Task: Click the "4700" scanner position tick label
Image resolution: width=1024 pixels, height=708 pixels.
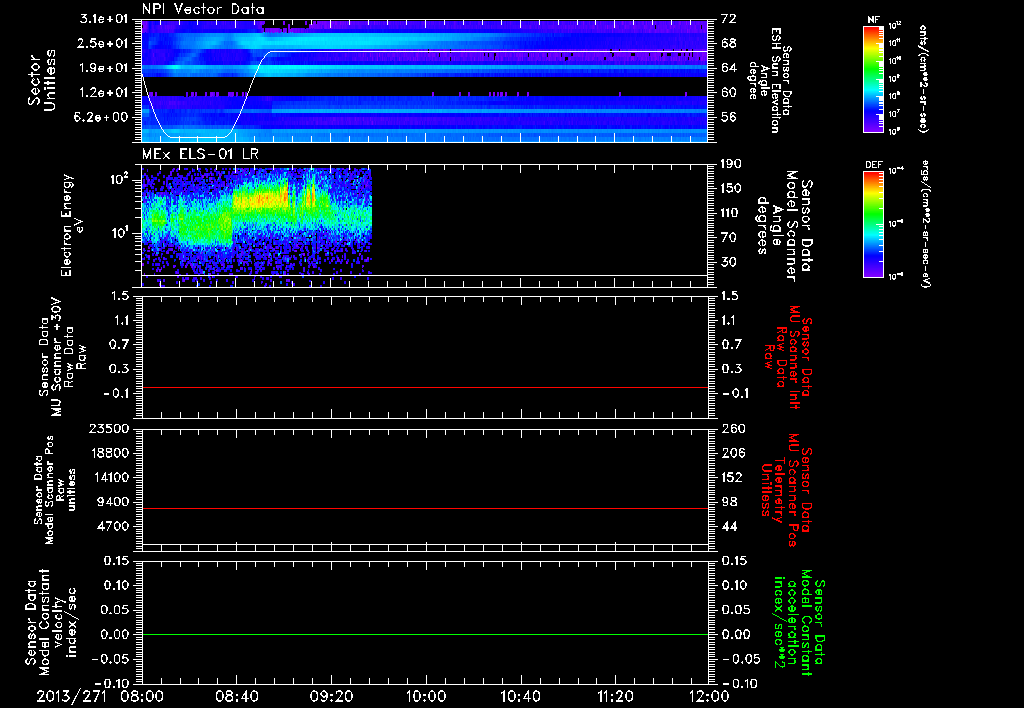Action: point(113,526)
